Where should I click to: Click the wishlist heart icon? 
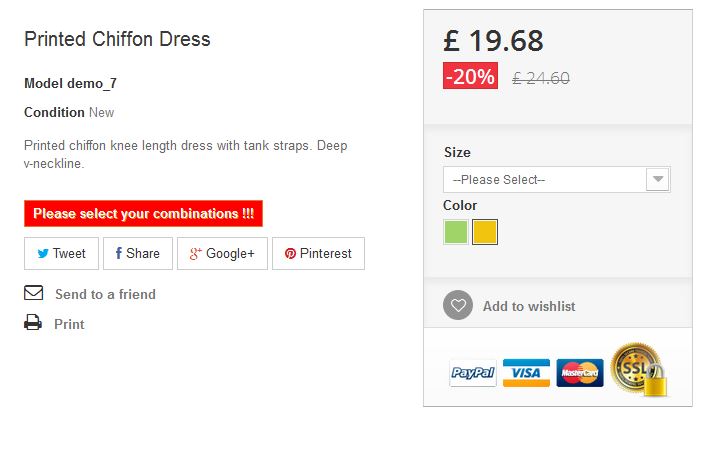coord(458,306)
